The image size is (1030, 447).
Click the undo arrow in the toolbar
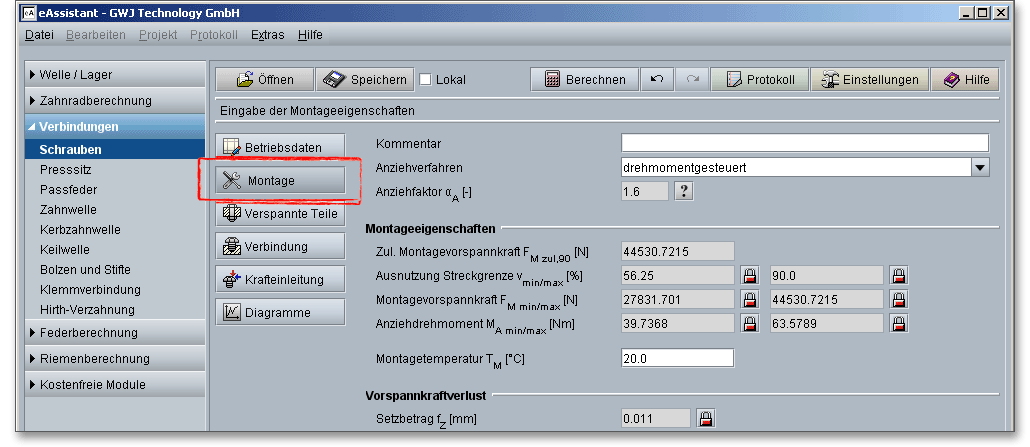pyautogui.click(x=656, y=80)
